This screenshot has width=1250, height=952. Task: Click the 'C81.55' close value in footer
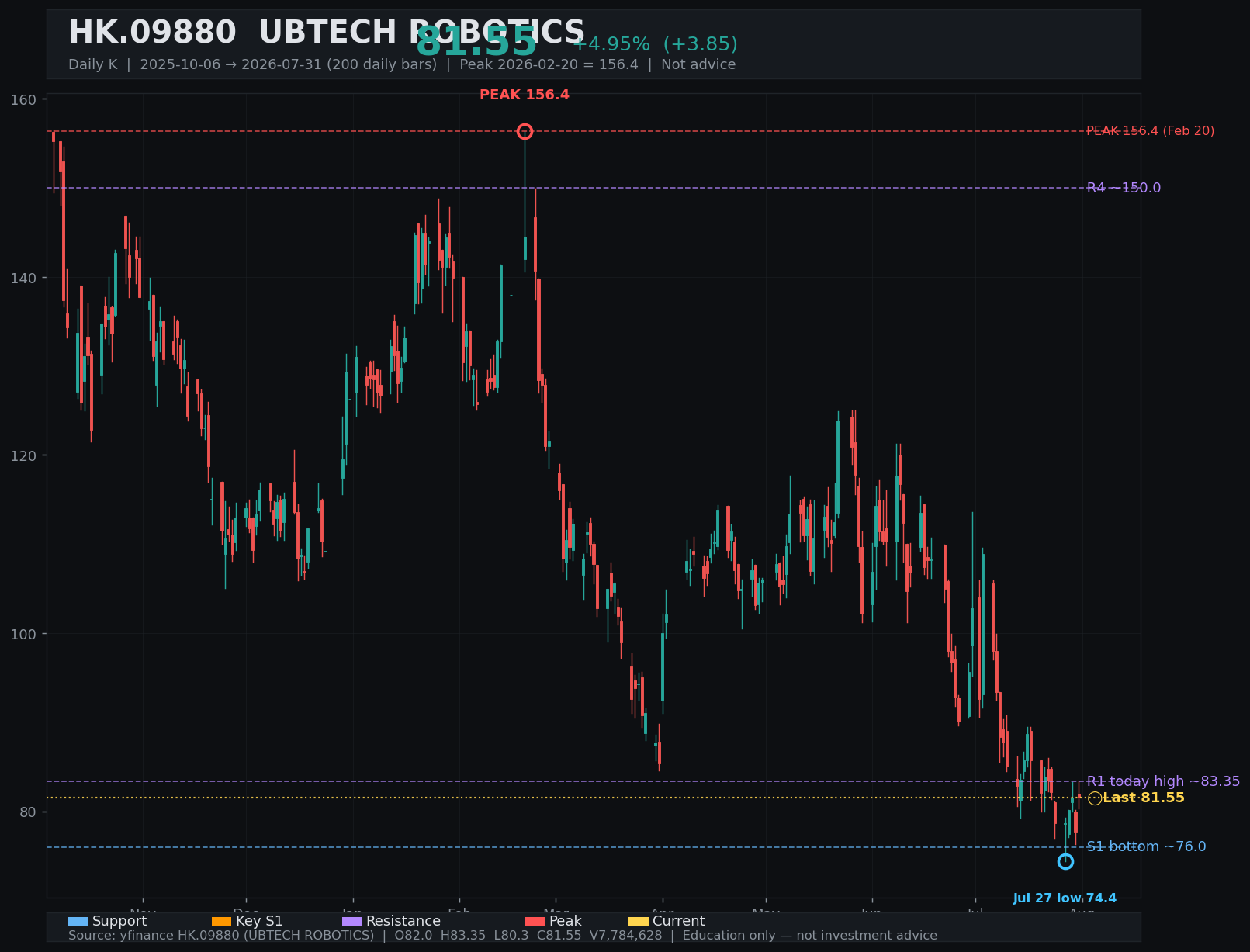[559, 936]
